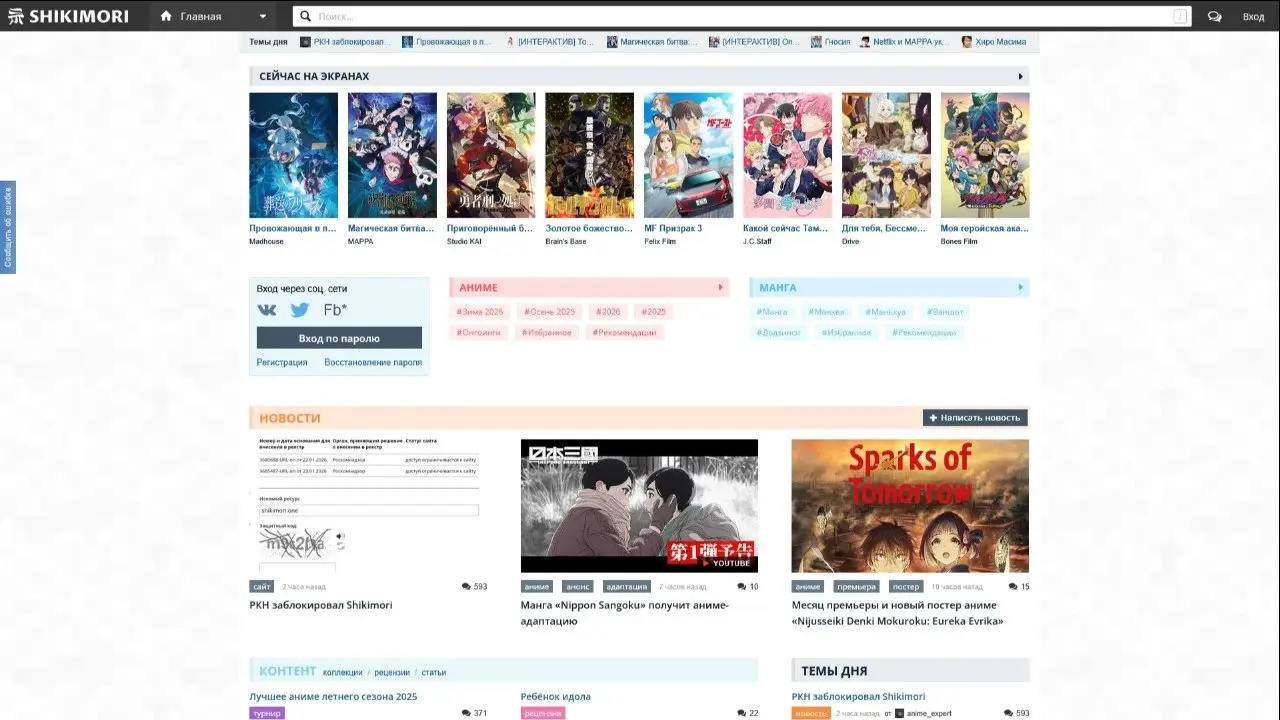Open comments icon showing 371
Screen dimensions: 1280x720
point(474,713)
